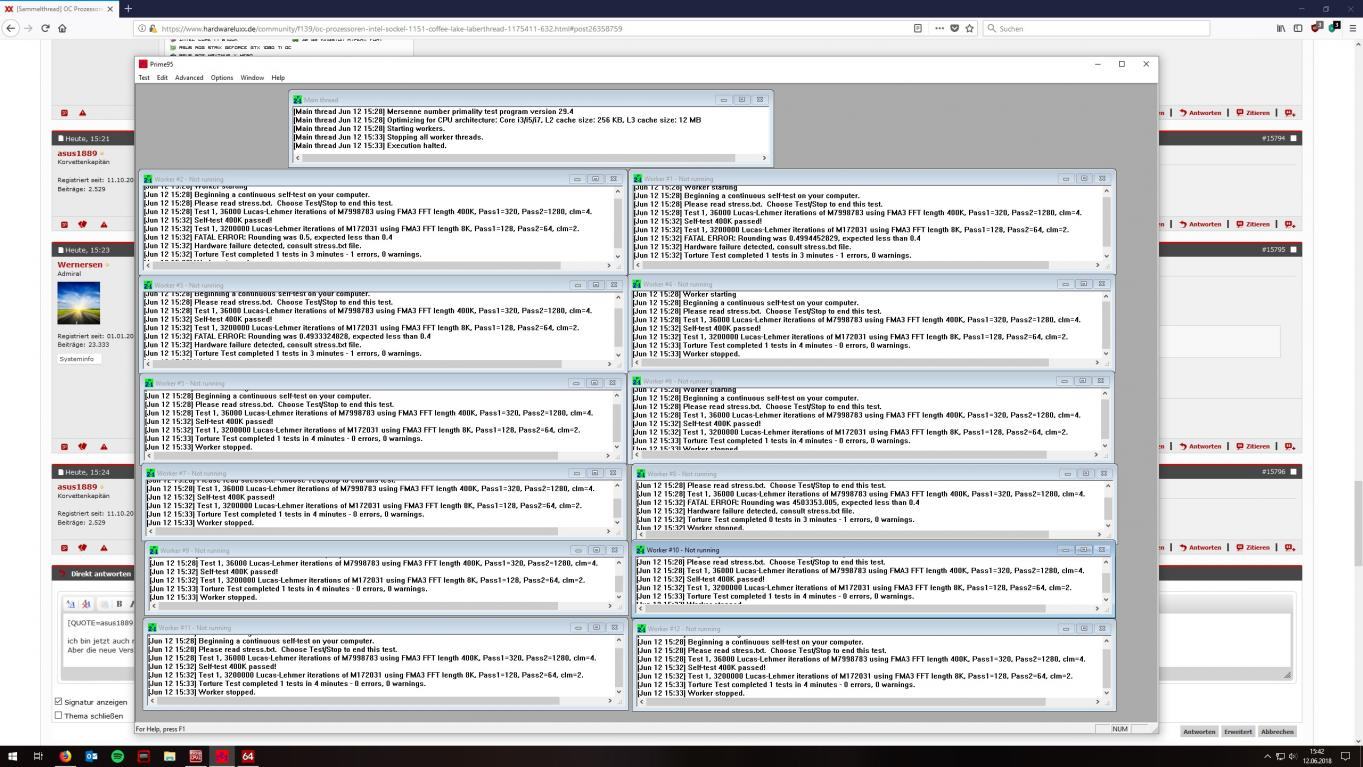The height and width of the screenshot is (767, 1363).
Task: Click Wernersen's avatar thumbnail
Action: tap(78, 303)
